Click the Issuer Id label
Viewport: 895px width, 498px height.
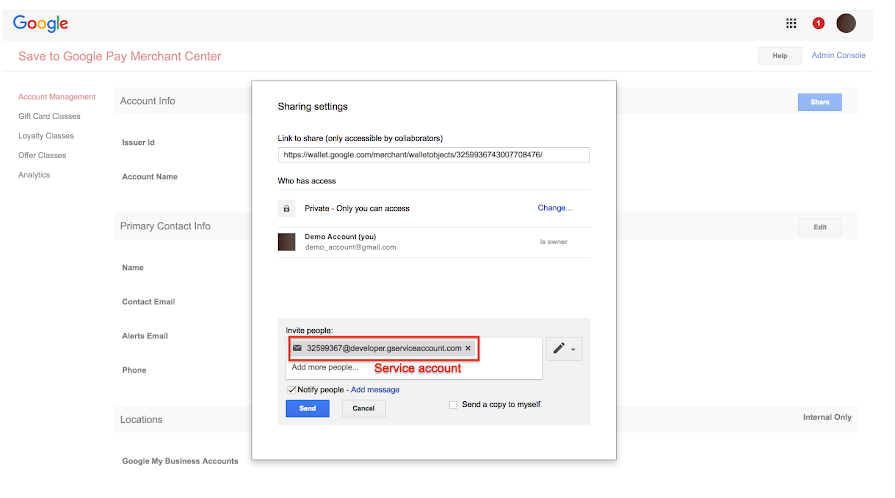tap(138, 142)
